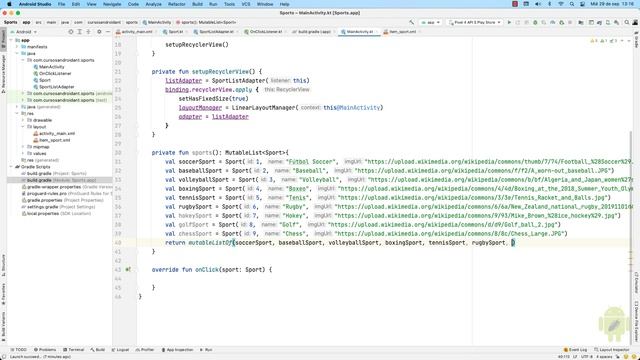640x360 pixels.
Task: Click the Make Project hammer icon
Action: (x=411, y=22)
